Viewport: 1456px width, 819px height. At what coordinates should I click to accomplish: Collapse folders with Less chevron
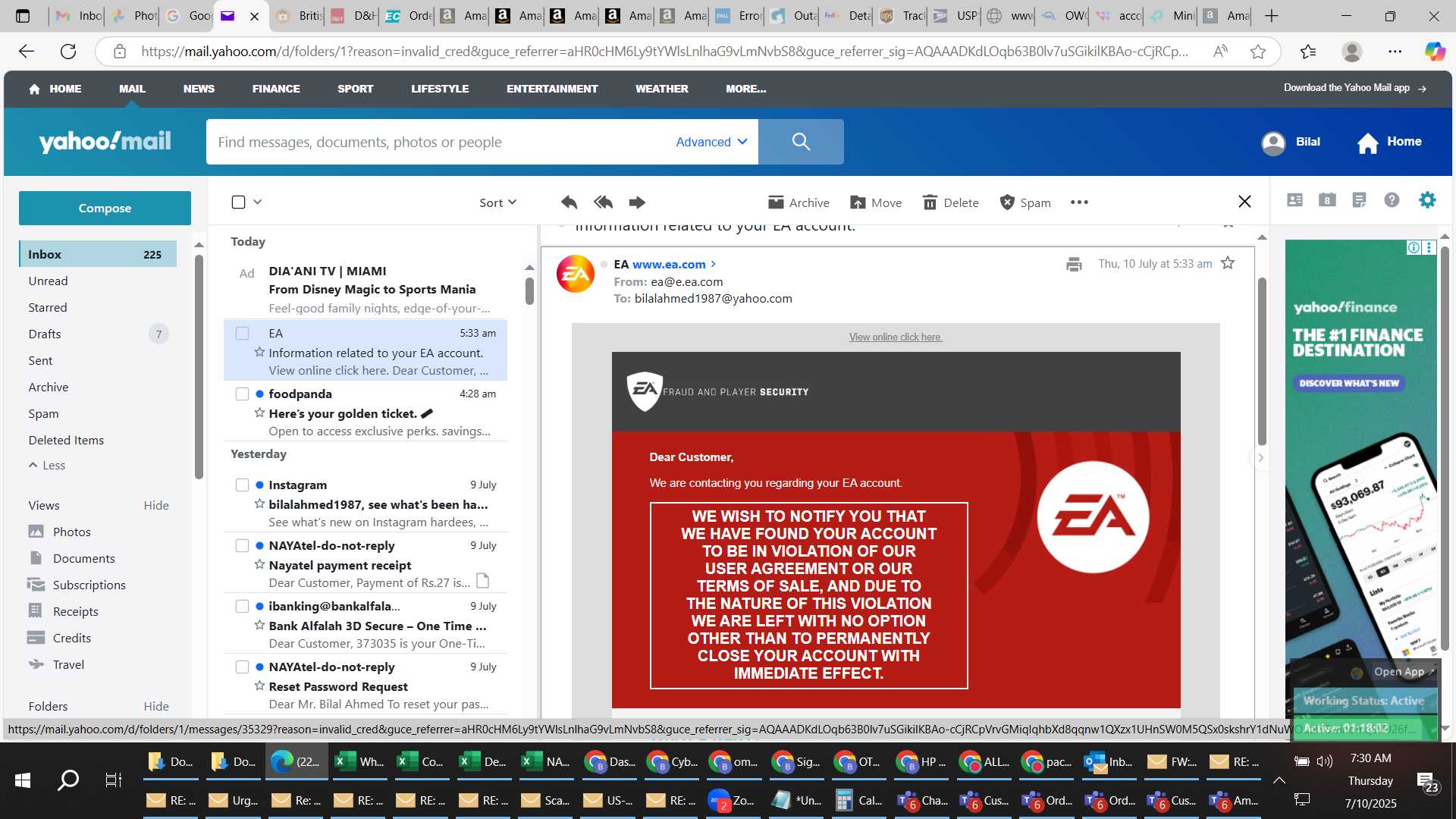47,466
